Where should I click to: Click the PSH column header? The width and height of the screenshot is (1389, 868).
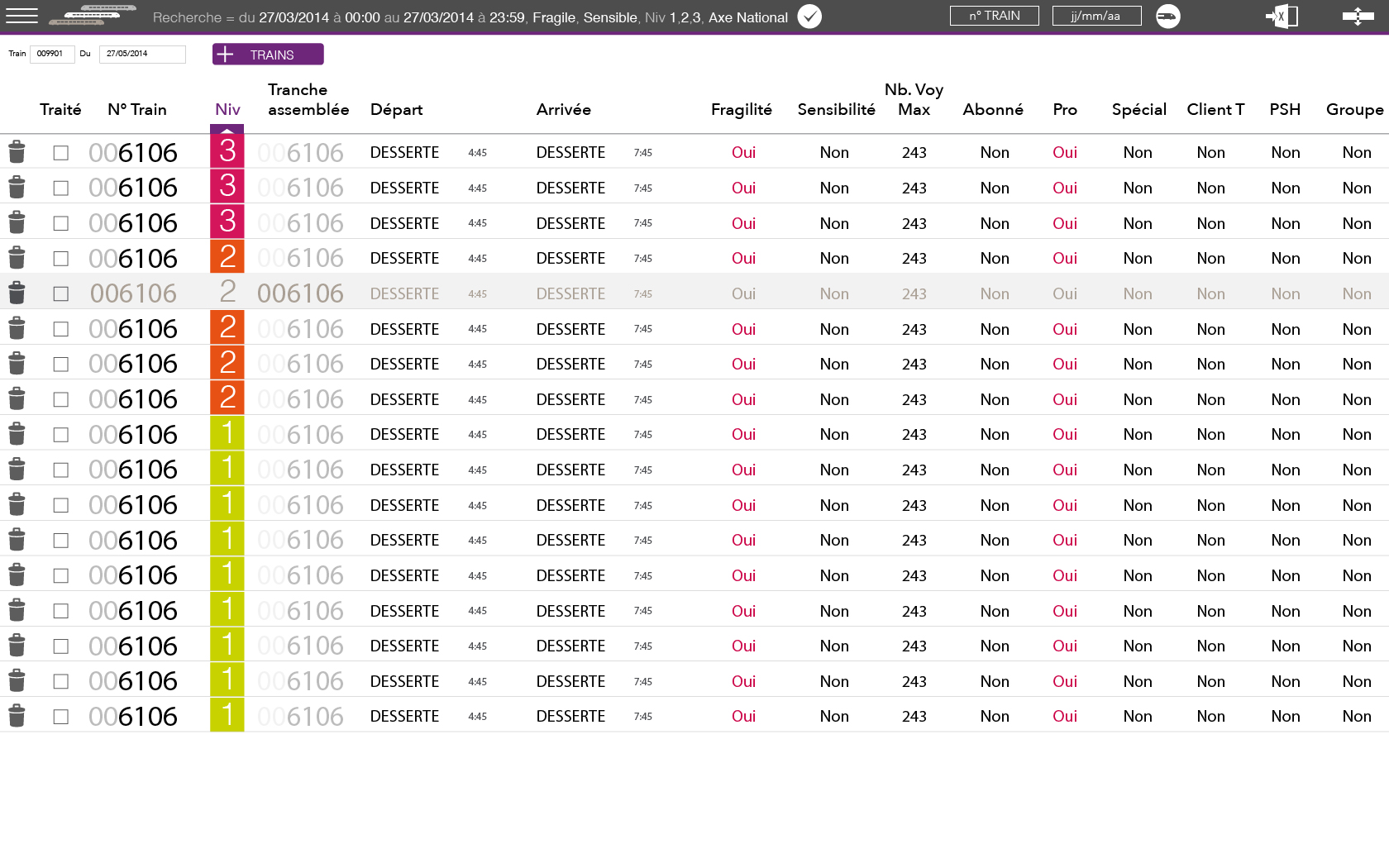click(1285, 109)
